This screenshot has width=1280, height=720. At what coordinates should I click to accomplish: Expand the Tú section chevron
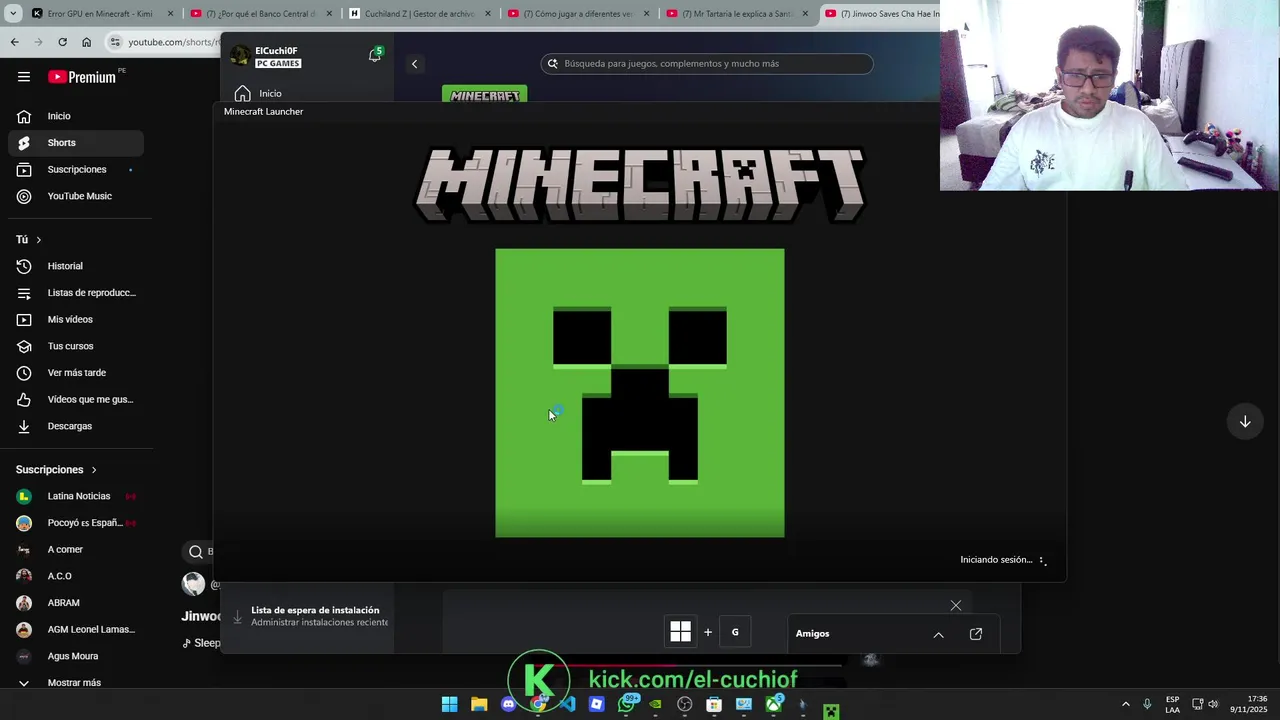click(39, 240)
